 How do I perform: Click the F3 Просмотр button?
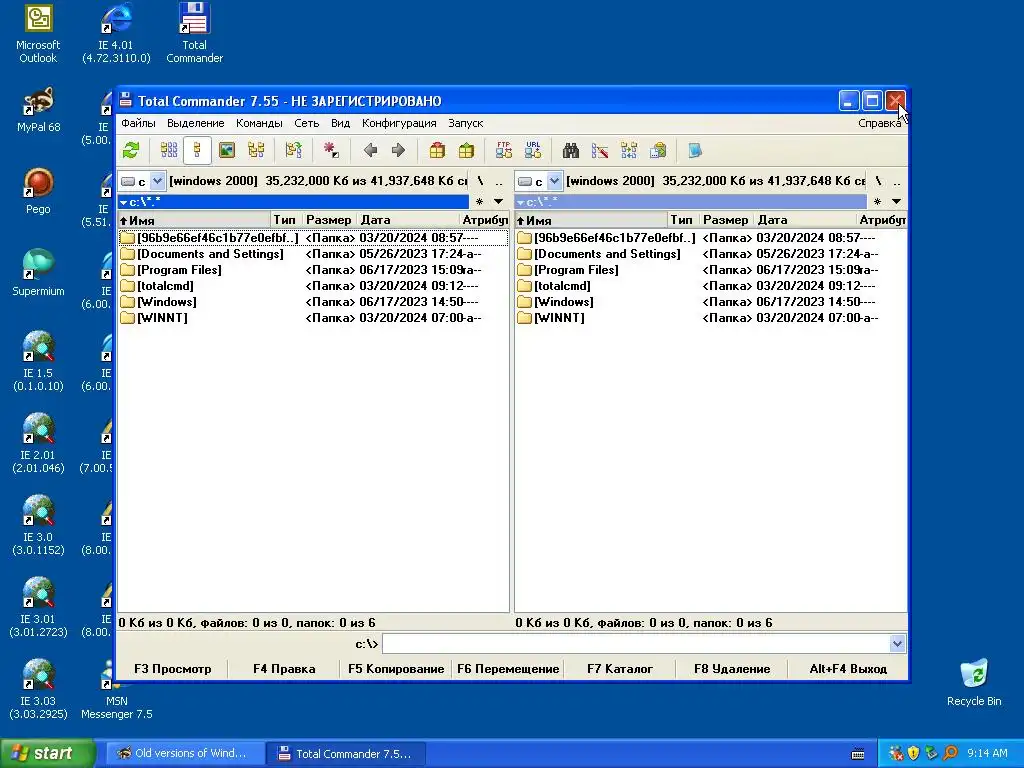click(x=172, y=669)
